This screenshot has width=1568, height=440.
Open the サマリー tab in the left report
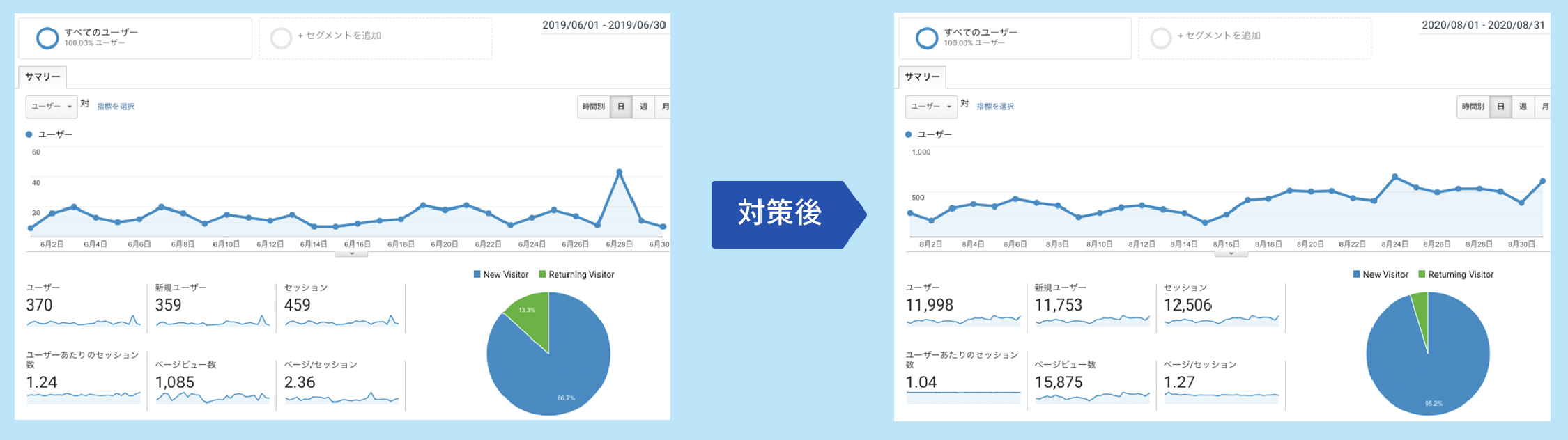[x=43, y=77]
